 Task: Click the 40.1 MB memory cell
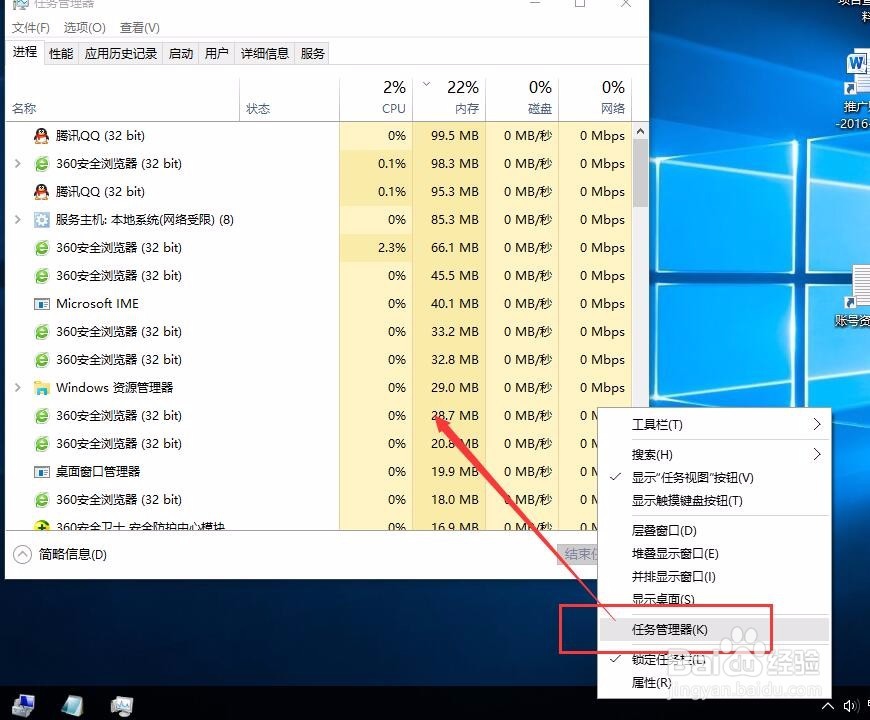[449, 304]
